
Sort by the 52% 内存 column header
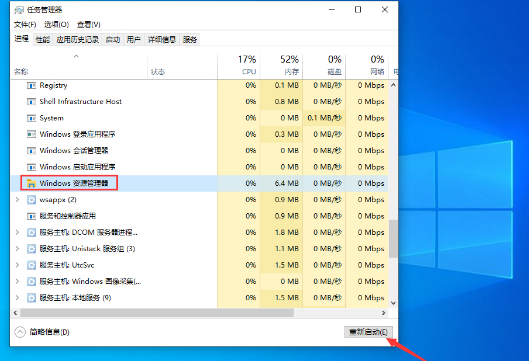tap(281, 65)
